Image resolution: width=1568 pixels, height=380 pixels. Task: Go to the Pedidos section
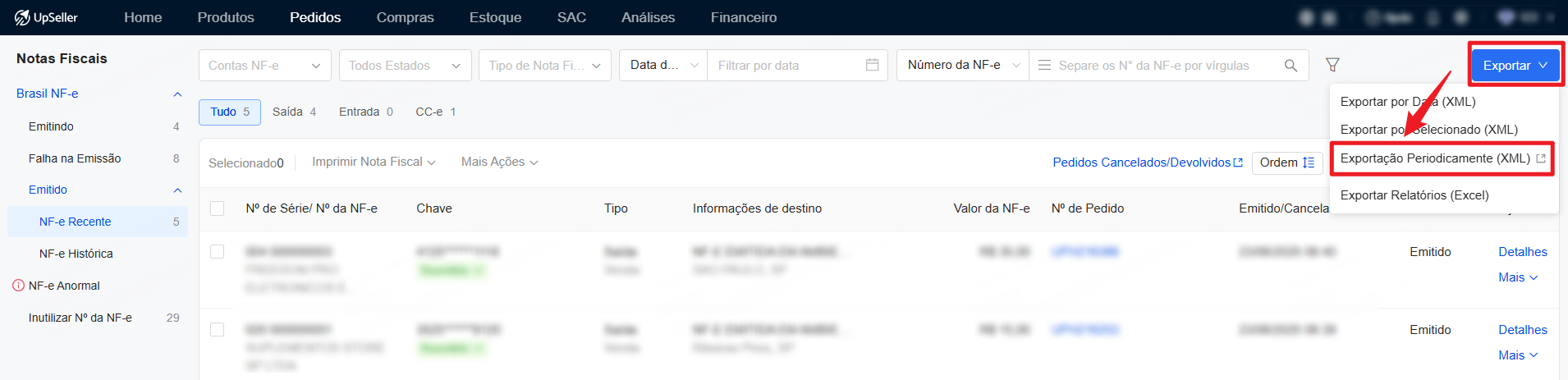tap(315, 17)
